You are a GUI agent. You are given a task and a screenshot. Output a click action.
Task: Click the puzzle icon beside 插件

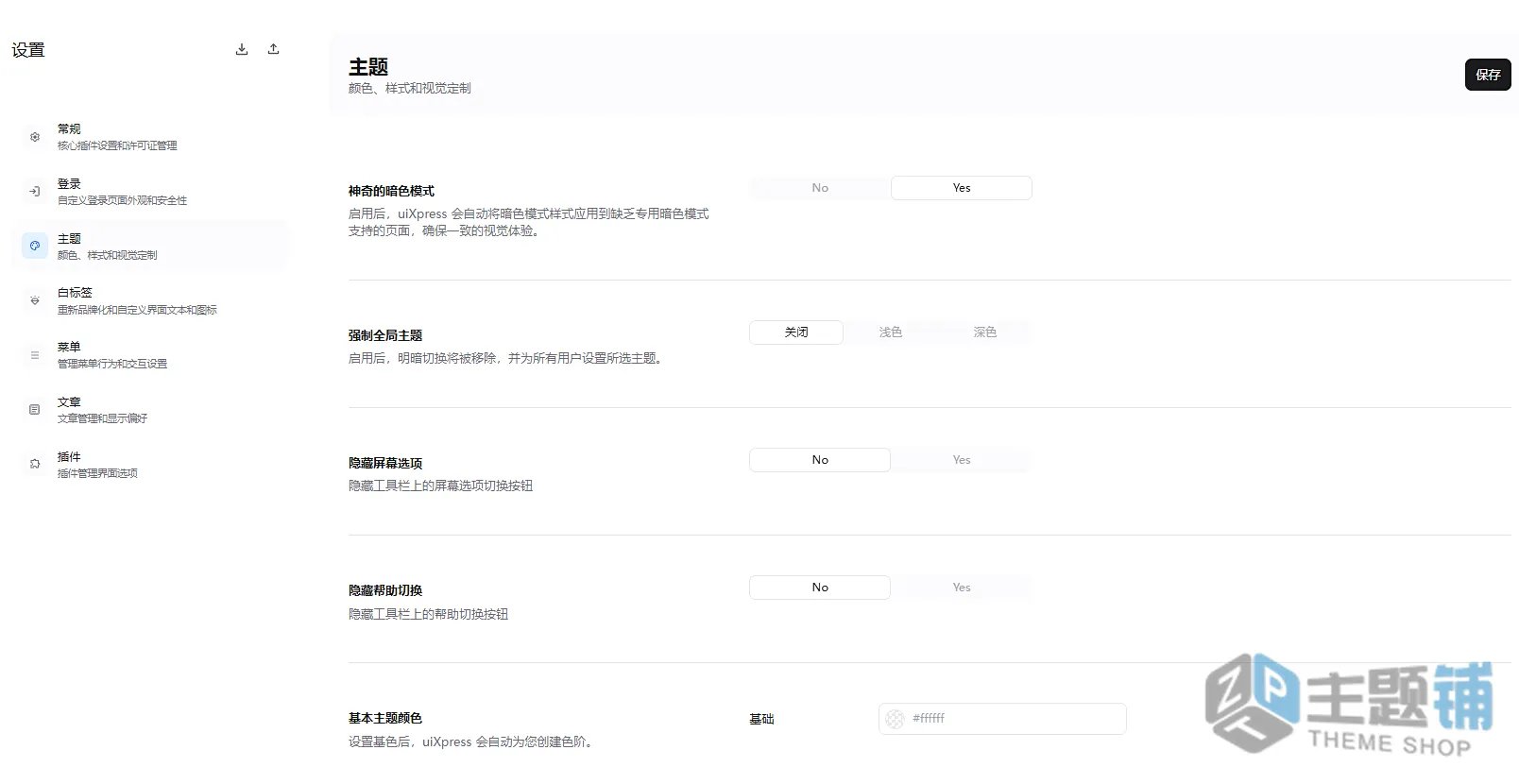[x=35, y=464]
